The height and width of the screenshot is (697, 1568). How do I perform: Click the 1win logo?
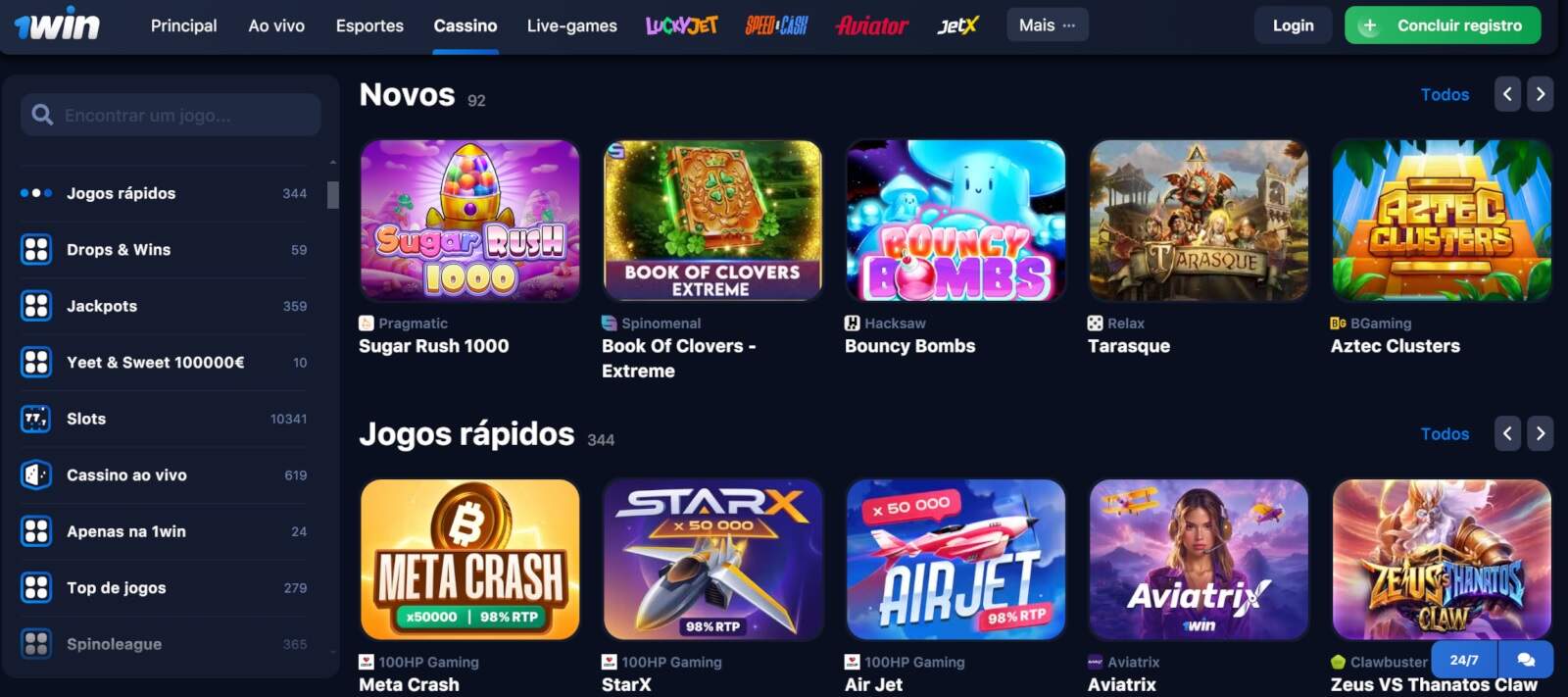point(57,24)
